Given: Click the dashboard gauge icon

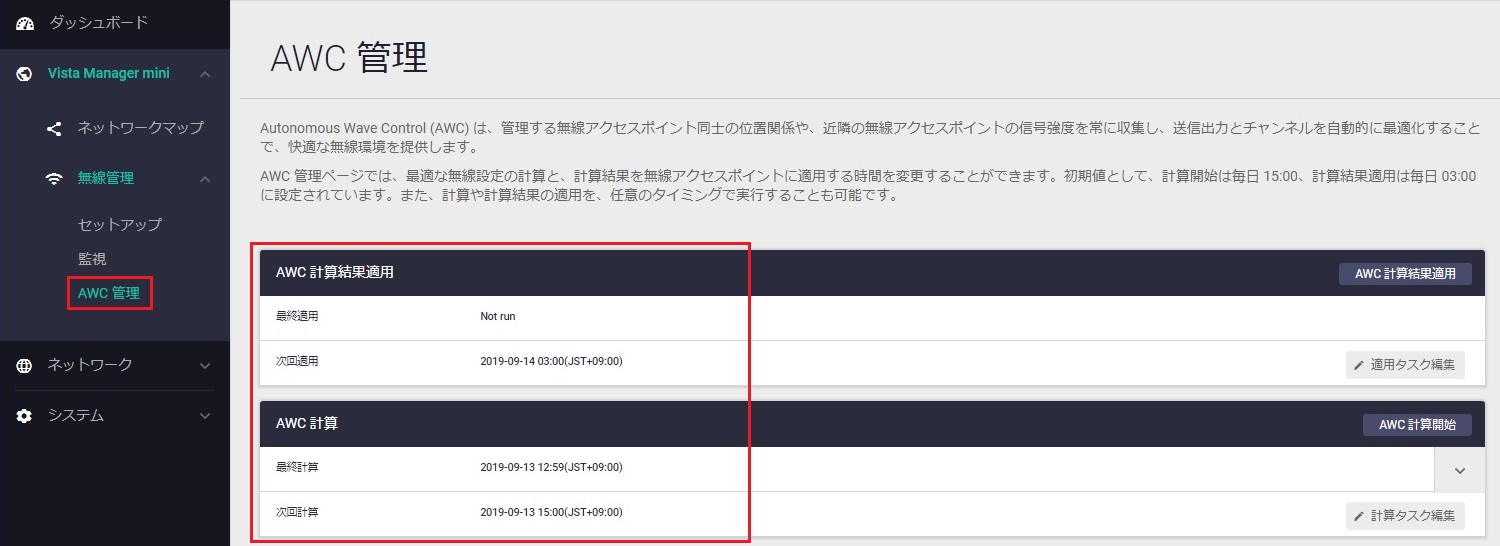Looking at the screenshot, I should (25, 23).
